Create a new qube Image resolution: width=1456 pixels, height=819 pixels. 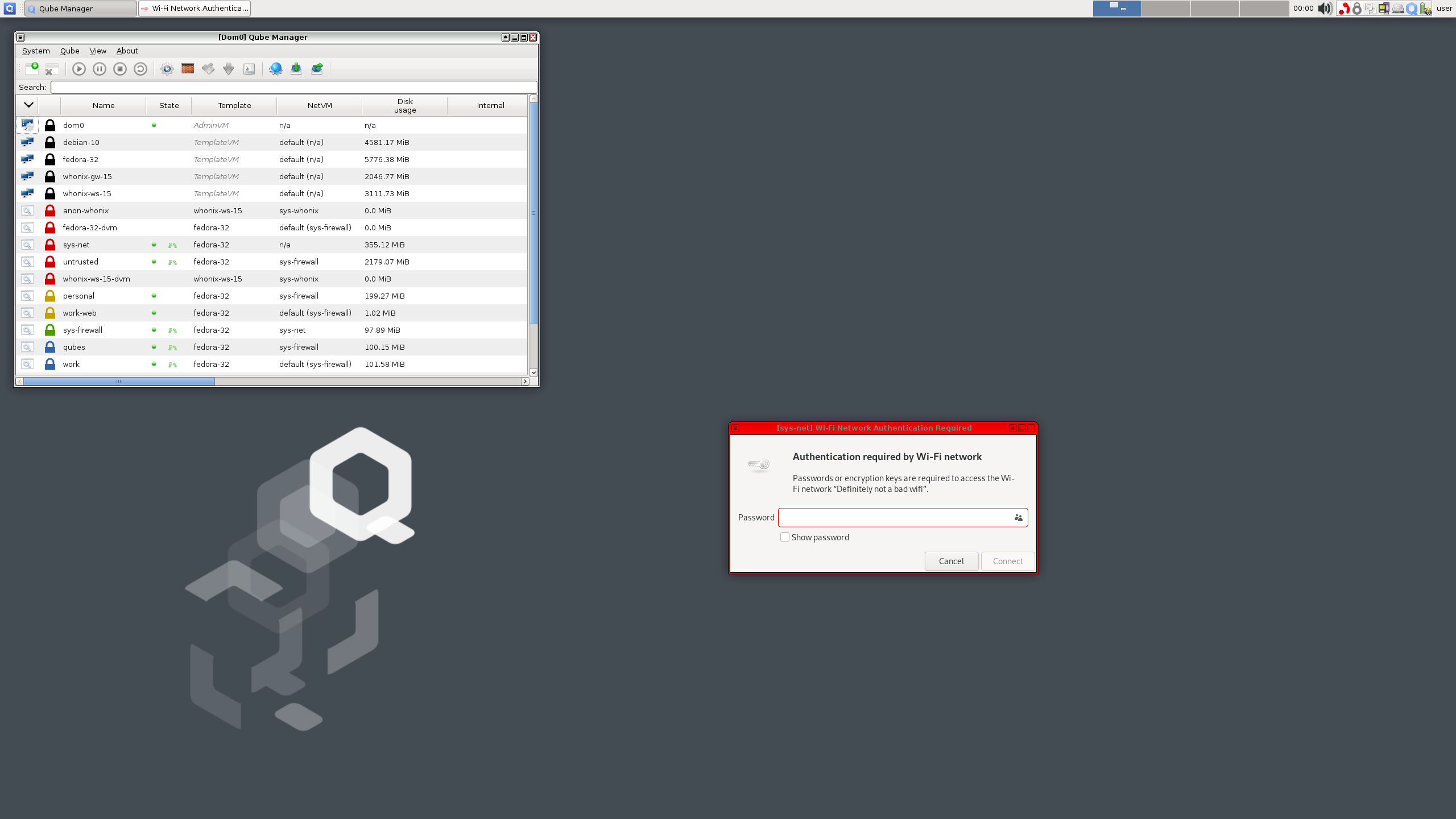pyautogui.click(x=32, y=68)
